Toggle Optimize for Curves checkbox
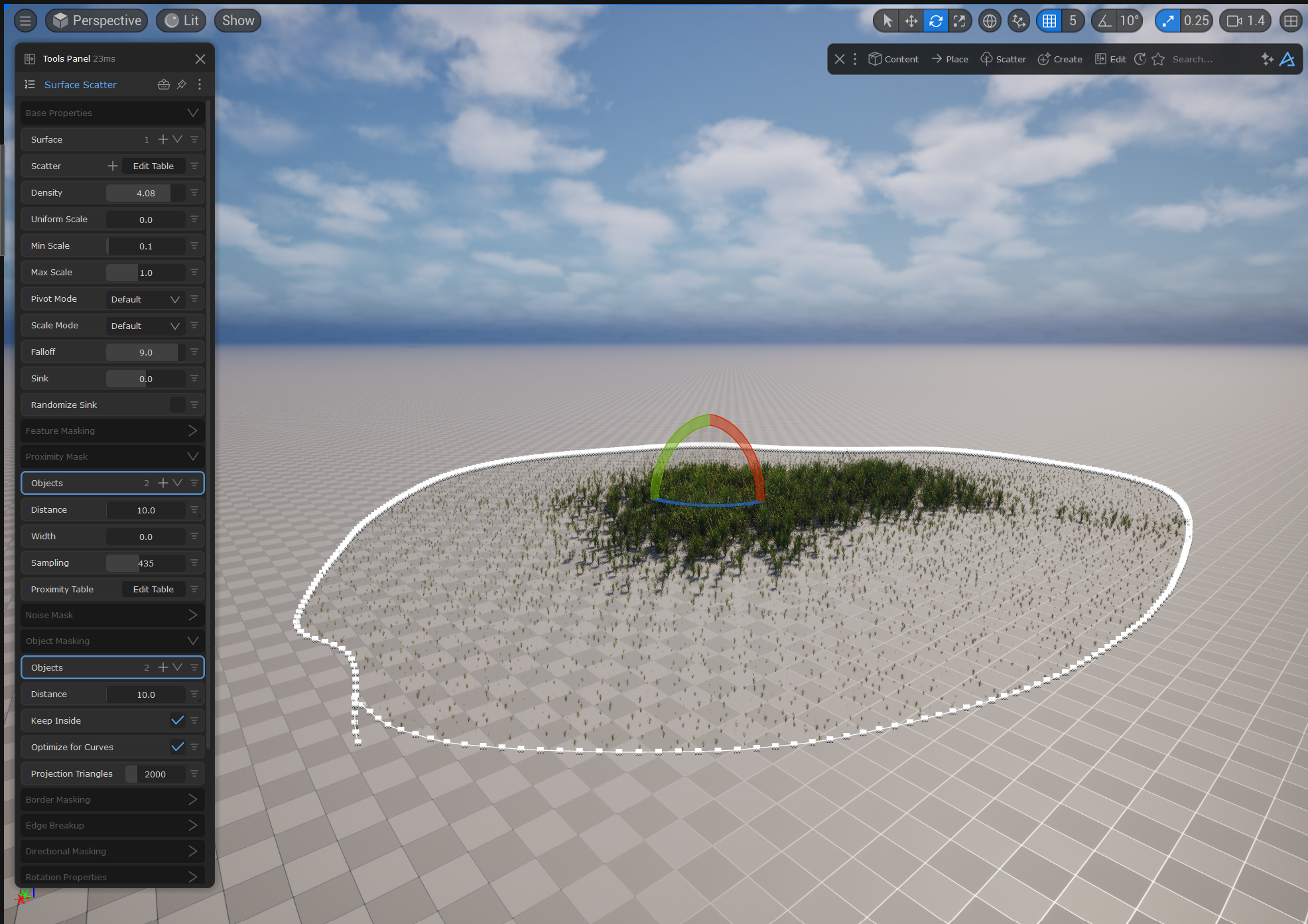This screenshot has width=1308, height=924. 177,747
